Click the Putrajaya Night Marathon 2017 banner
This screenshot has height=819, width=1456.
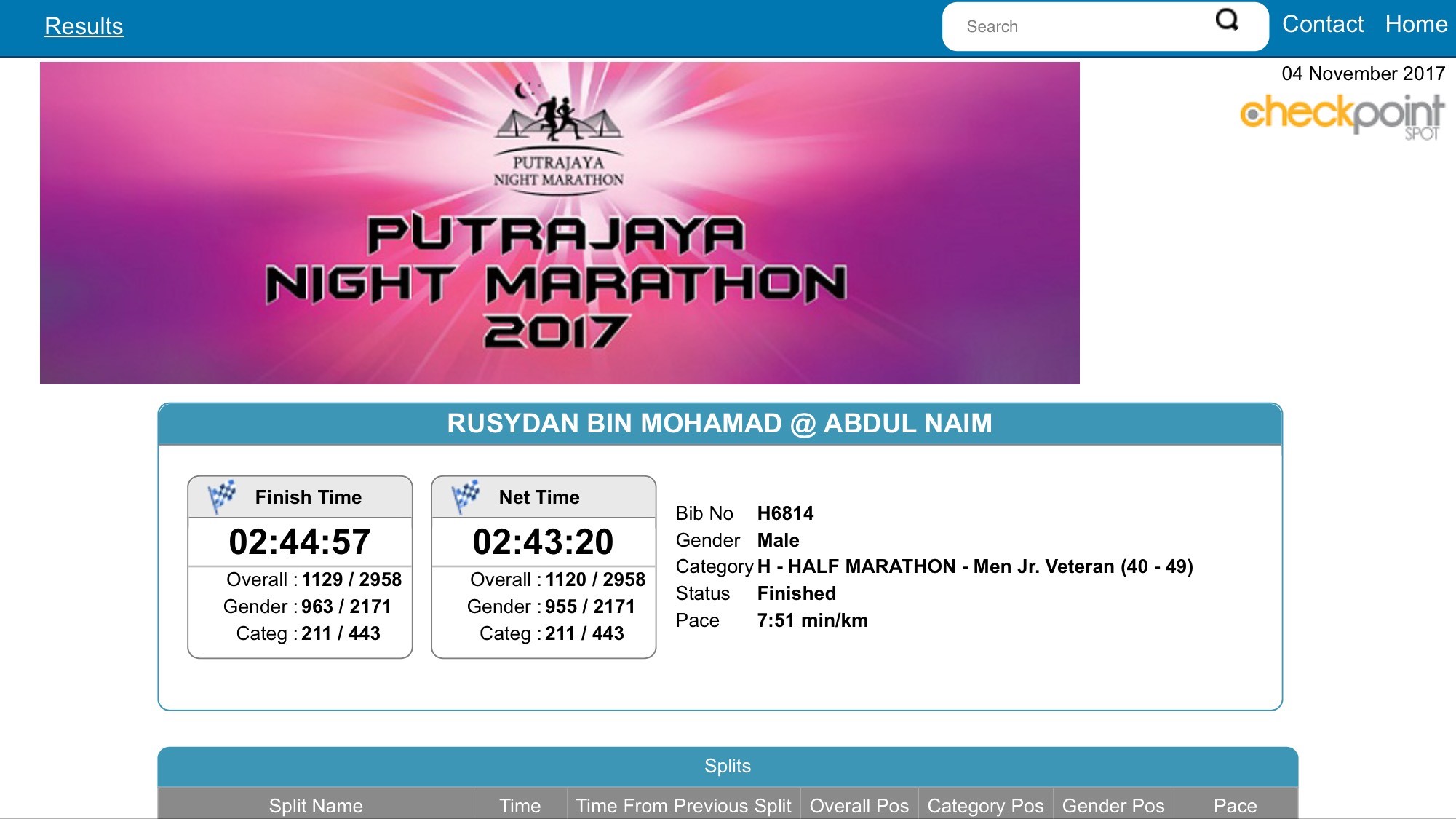pos(560,223)
